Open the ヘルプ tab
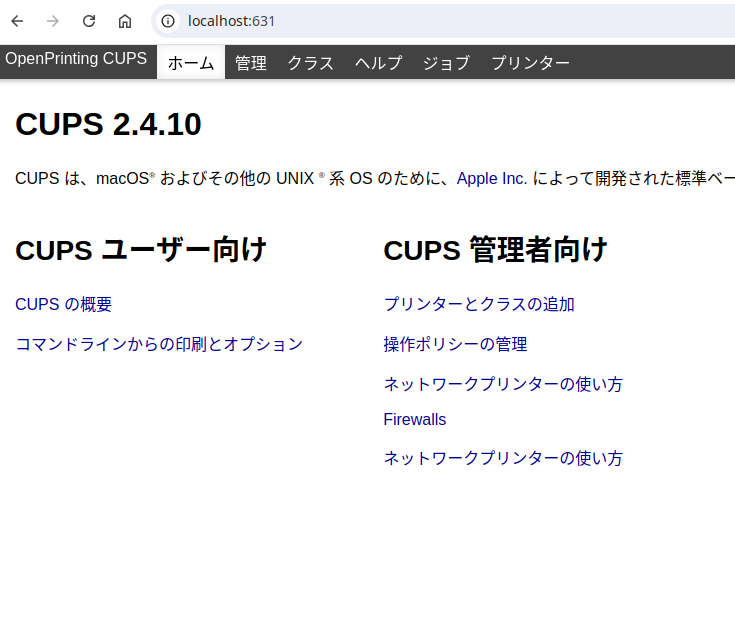The width and height of the screenshot is (735, 625). click(x=378, y=63)
